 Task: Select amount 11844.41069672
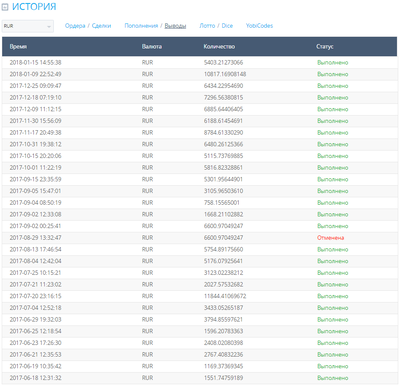225,296
